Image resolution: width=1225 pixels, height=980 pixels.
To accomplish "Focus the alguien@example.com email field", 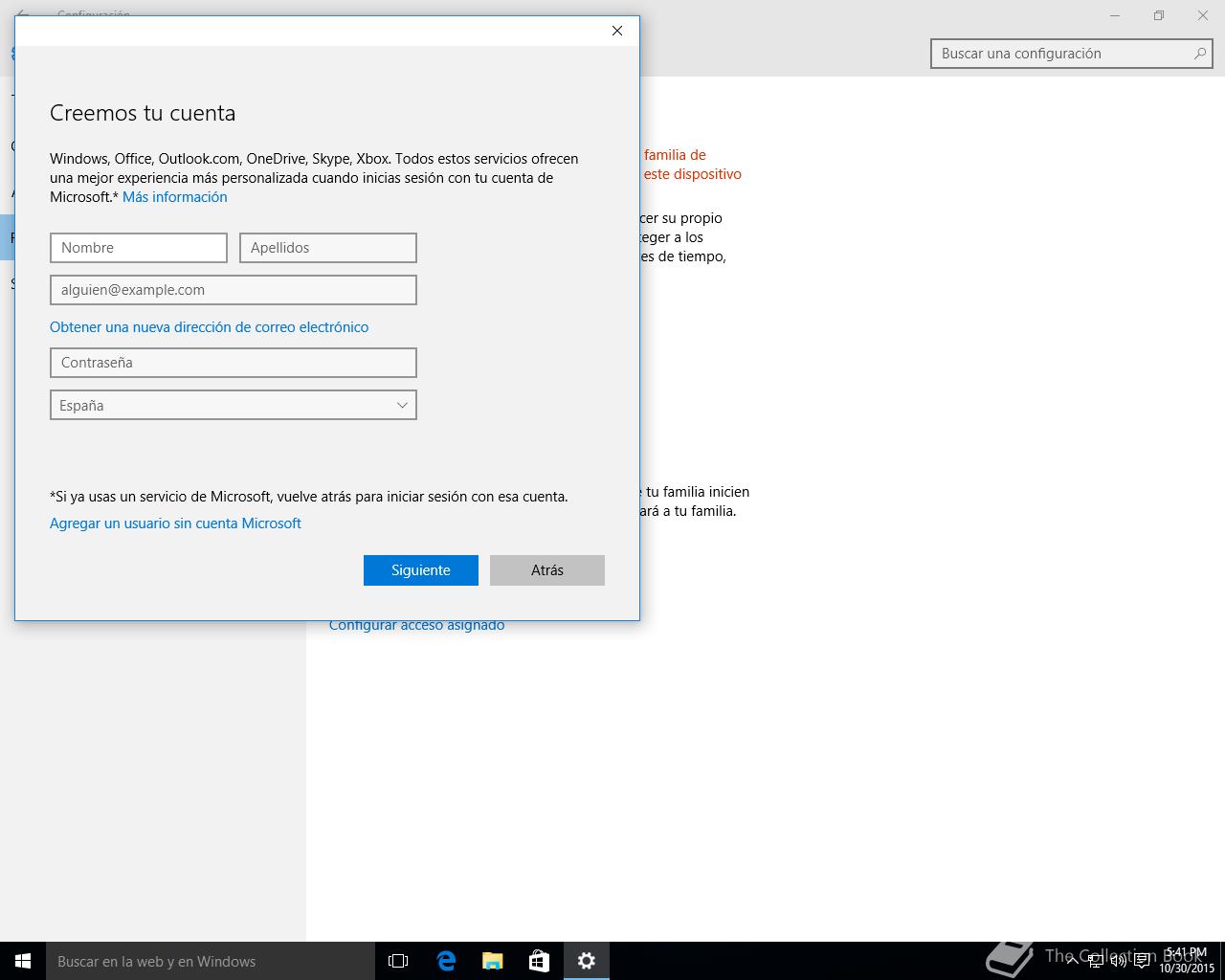I will click(x=234, y=290).
